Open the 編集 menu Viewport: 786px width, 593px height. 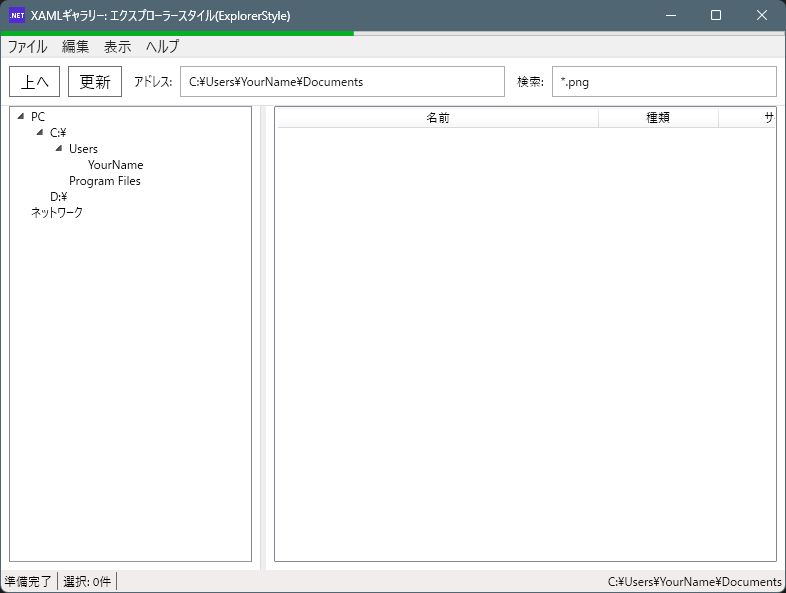(x=75, y=46)
